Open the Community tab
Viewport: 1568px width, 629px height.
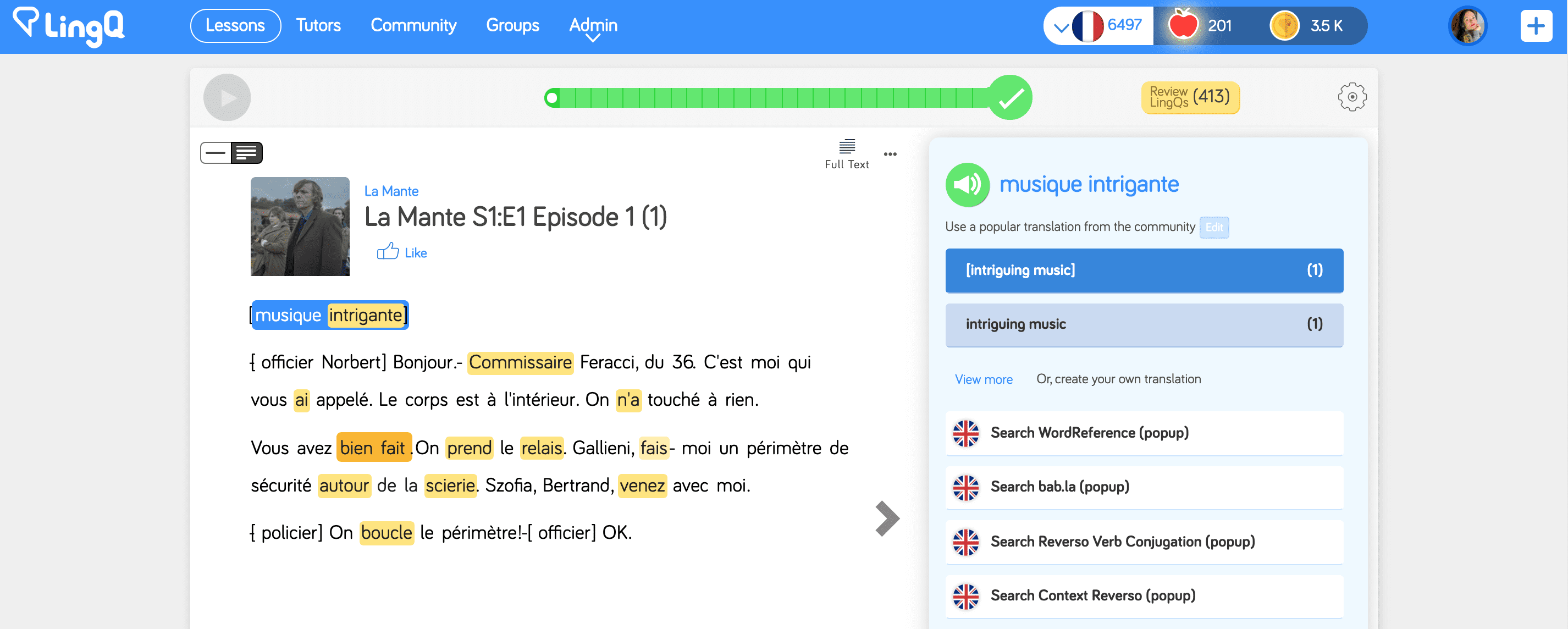(413, 26)
